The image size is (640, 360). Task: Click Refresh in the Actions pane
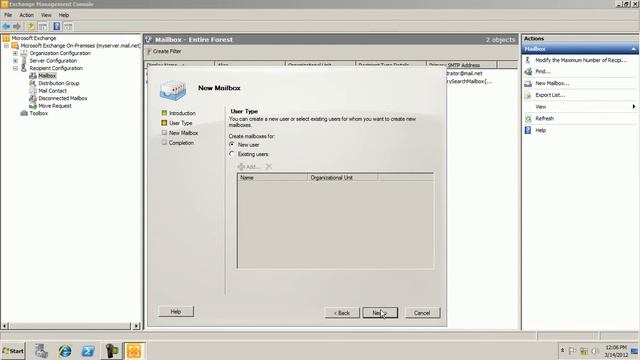(x=544, y=118)
